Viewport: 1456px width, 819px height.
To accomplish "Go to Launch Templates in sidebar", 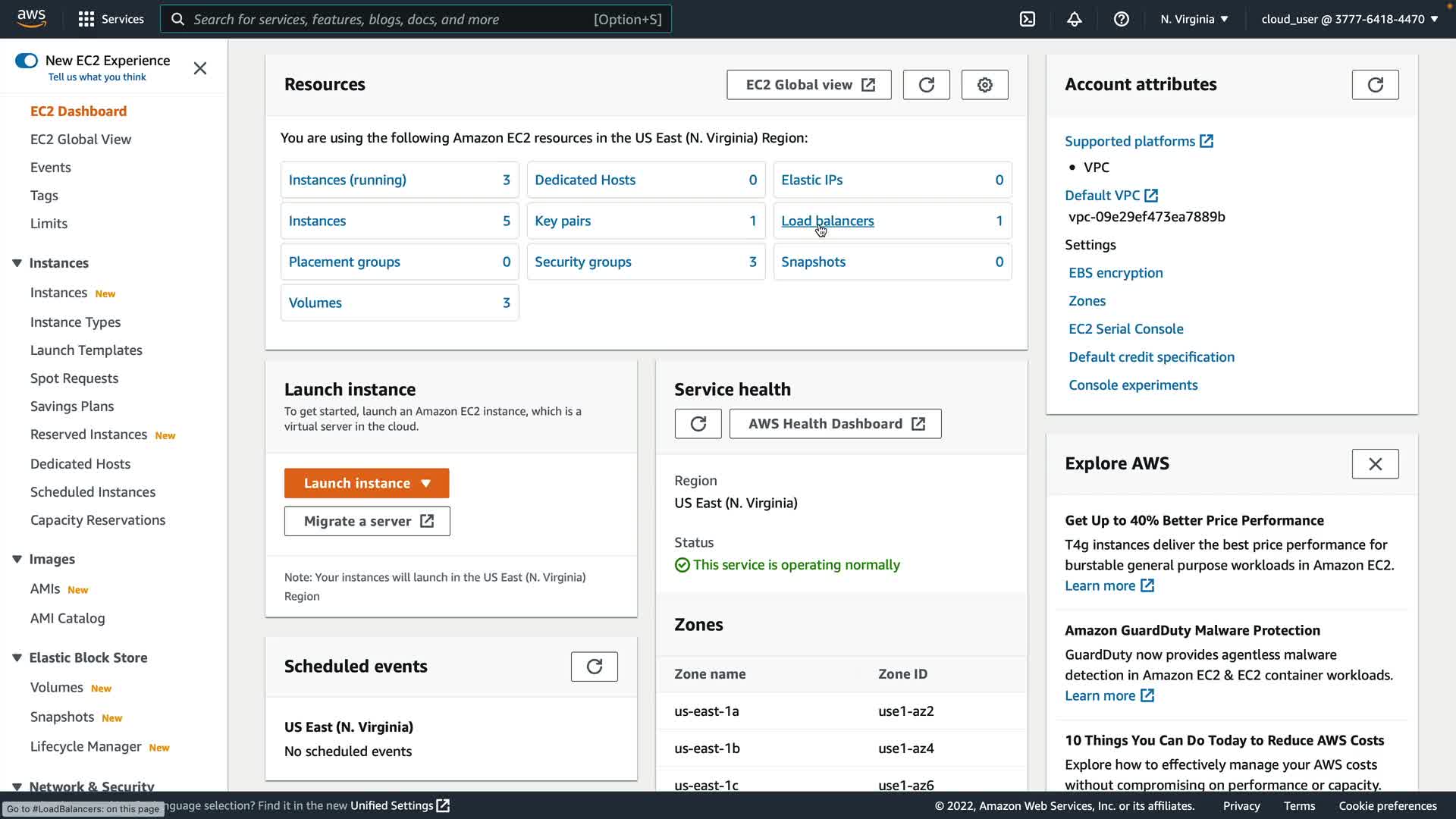I will [x=86, y=350].
